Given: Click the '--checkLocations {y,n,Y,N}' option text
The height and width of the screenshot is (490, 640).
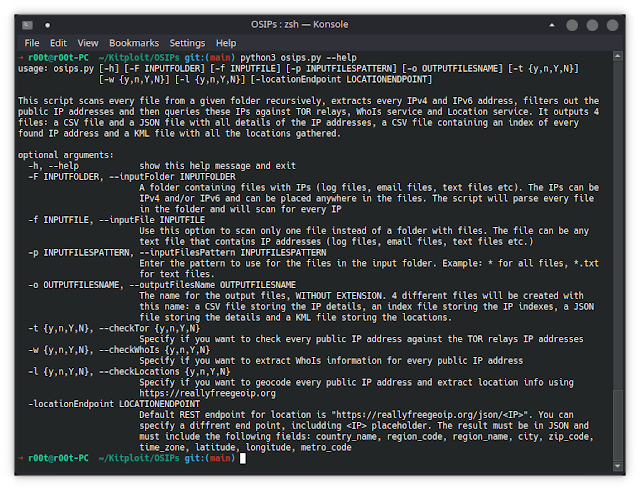Looking at the screenshot, I should click(x=164, y=372).
